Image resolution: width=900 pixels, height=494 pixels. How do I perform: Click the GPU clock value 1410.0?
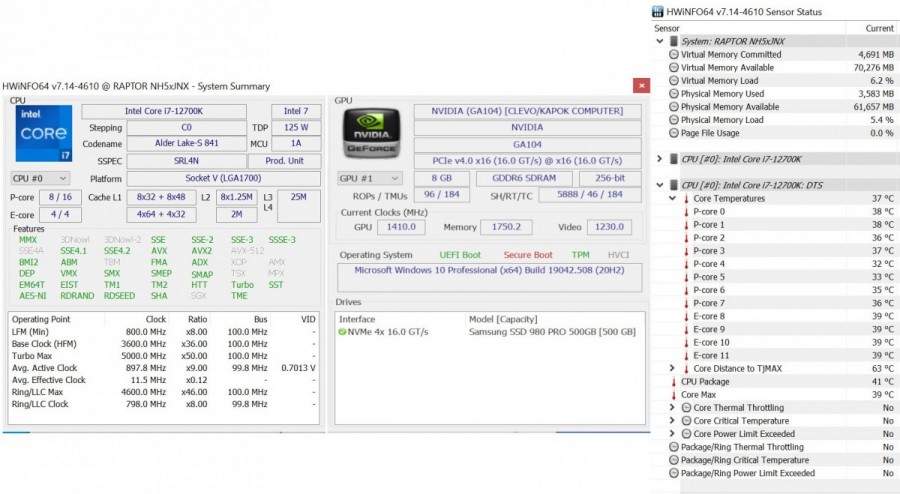click(x=401, y=227)
